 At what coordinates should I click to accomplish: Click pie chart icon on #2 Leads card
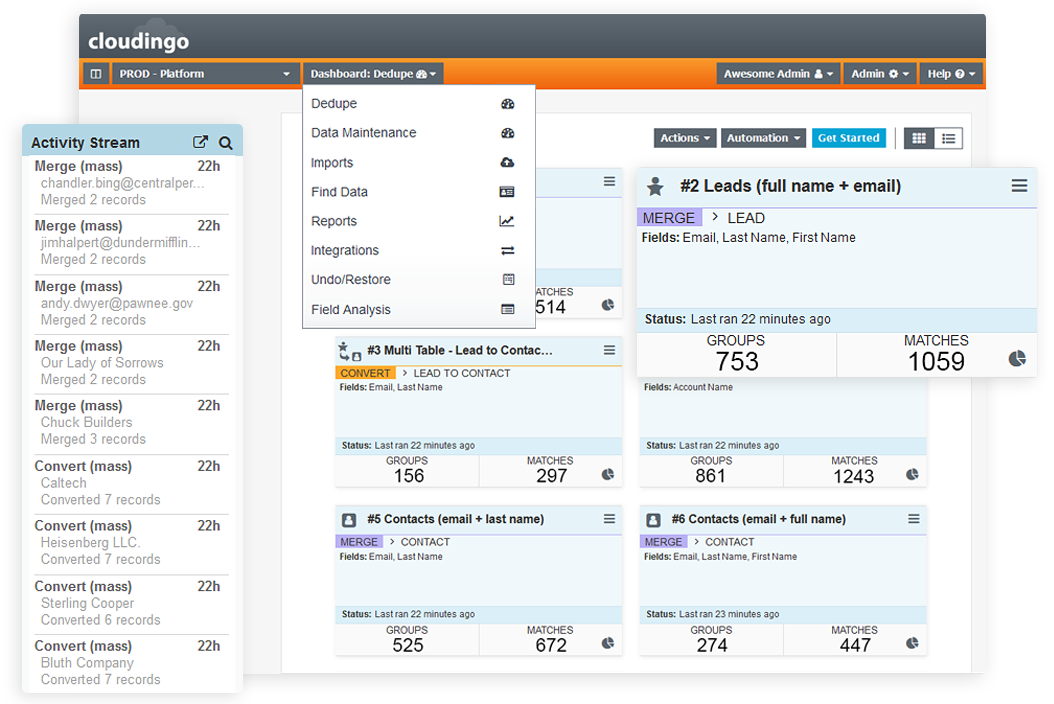point(1017,359)
